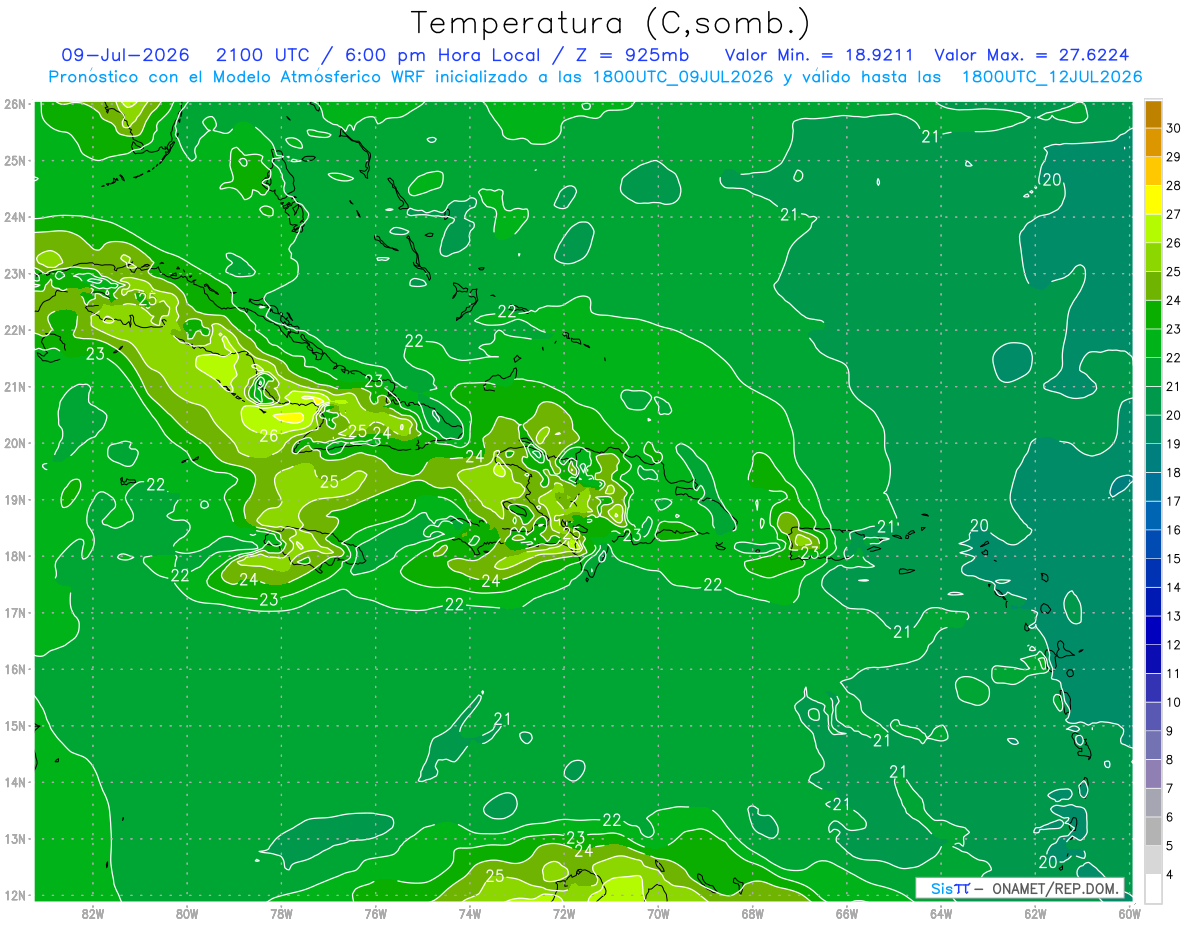Click the "2100 UTC" time text

point(261,55)
